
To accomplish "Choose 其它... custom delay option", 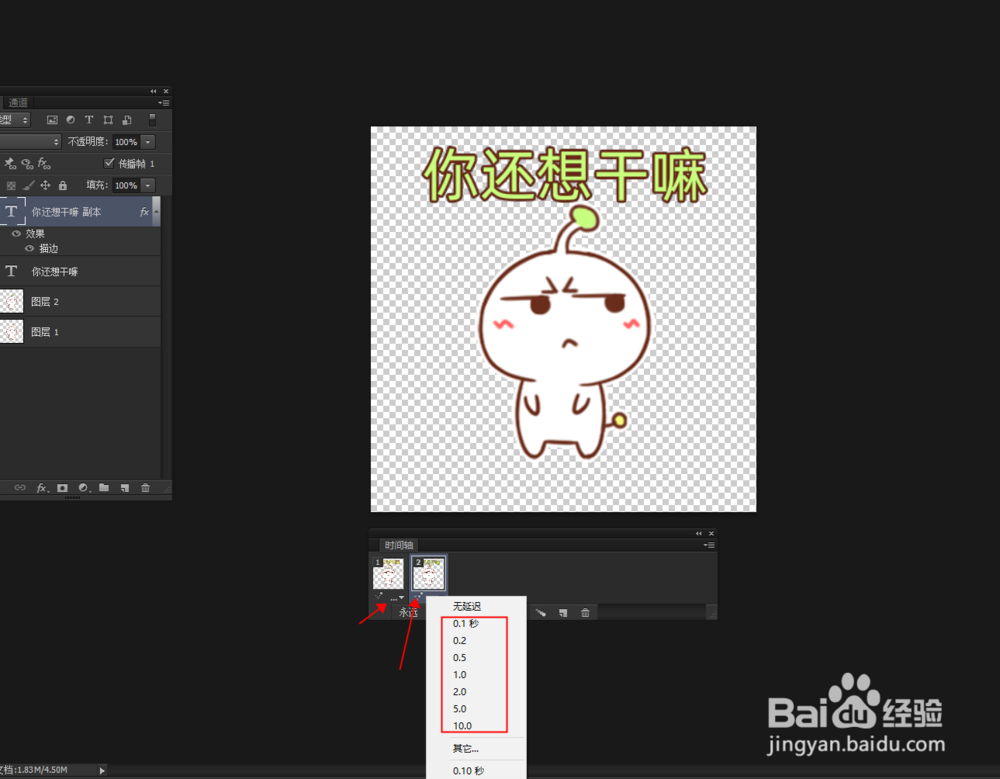I will click(x=476, y=749).
